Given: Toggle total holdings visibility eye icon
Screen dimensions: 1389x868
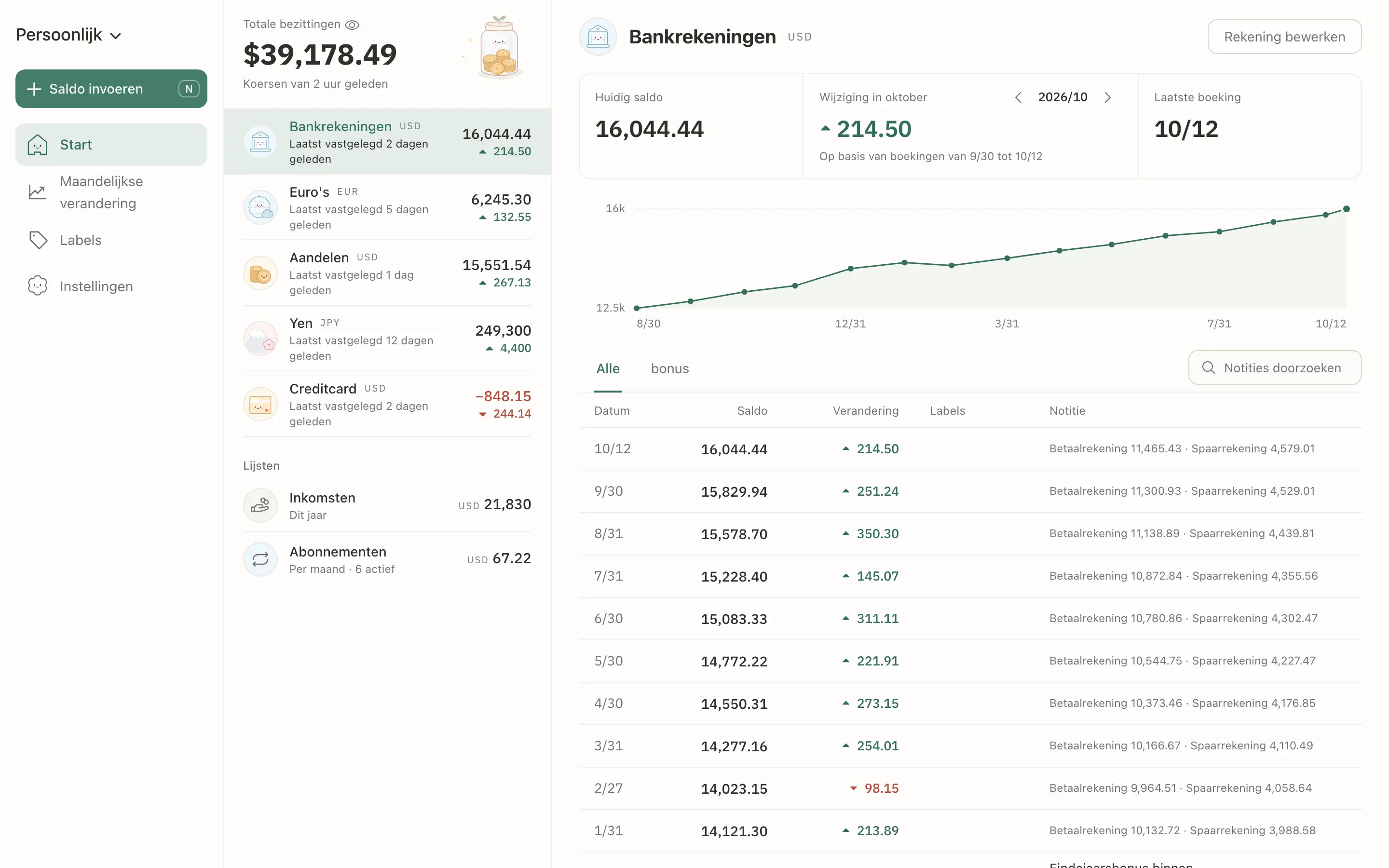Looking at the screenshot, I should (x=352, y=25).
